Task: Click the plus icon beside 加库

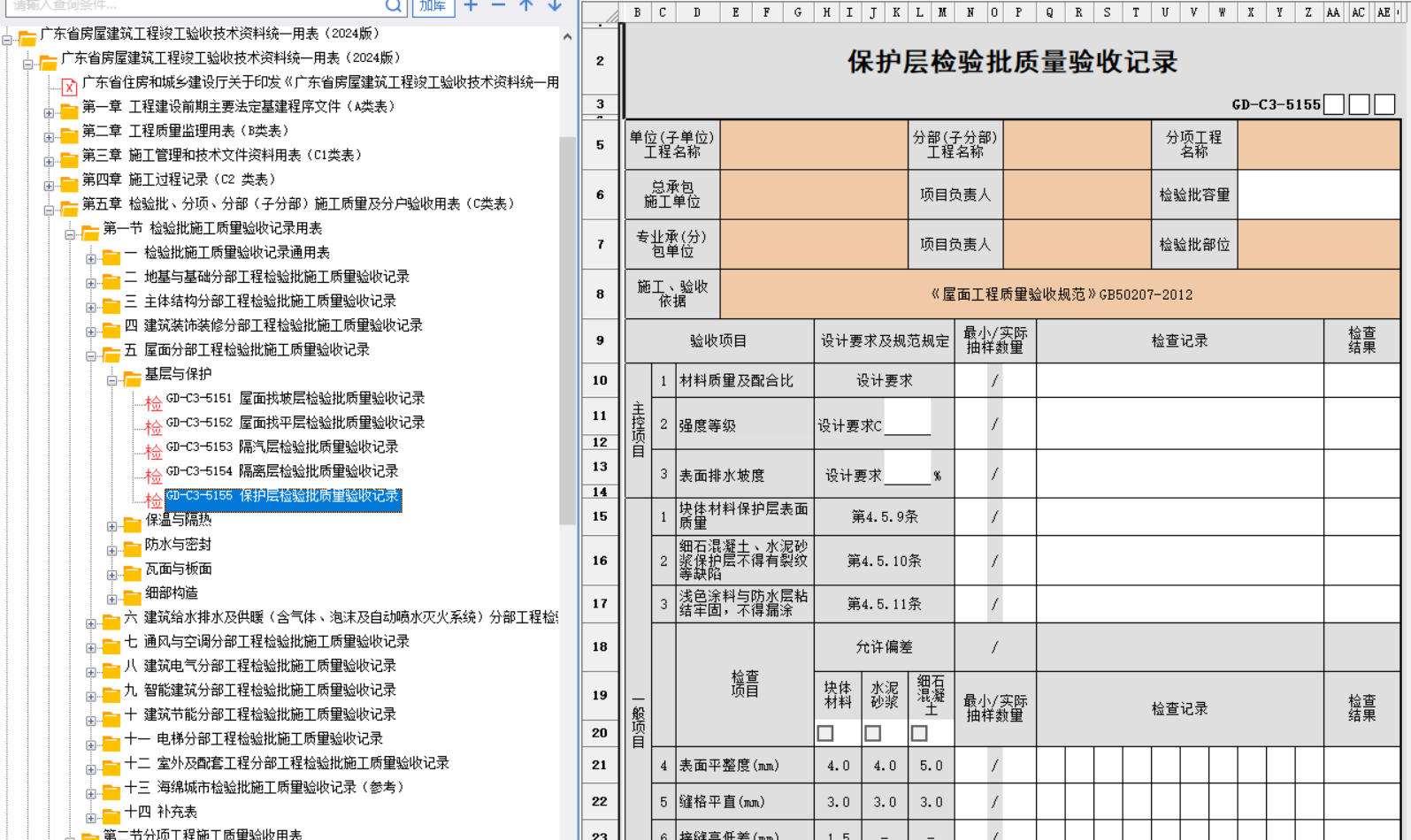Action: coord(472,6)
